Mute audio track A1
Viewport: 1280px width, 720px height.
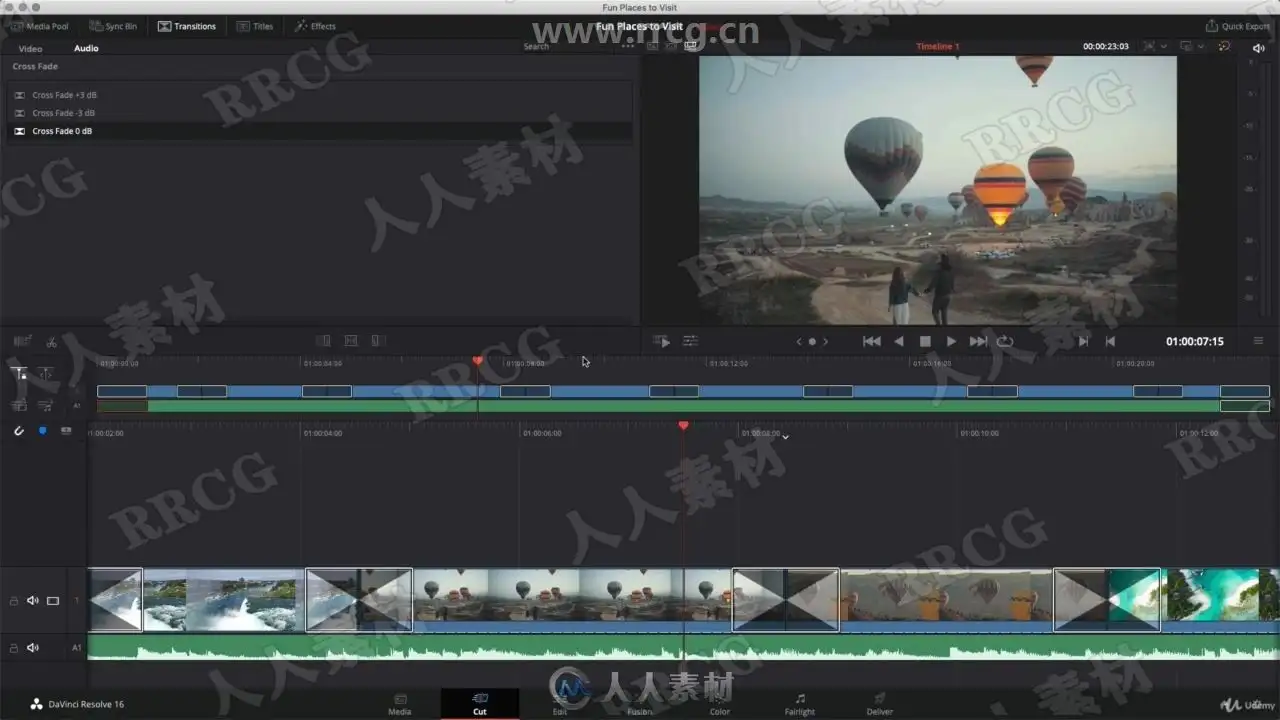click(33, 648)
